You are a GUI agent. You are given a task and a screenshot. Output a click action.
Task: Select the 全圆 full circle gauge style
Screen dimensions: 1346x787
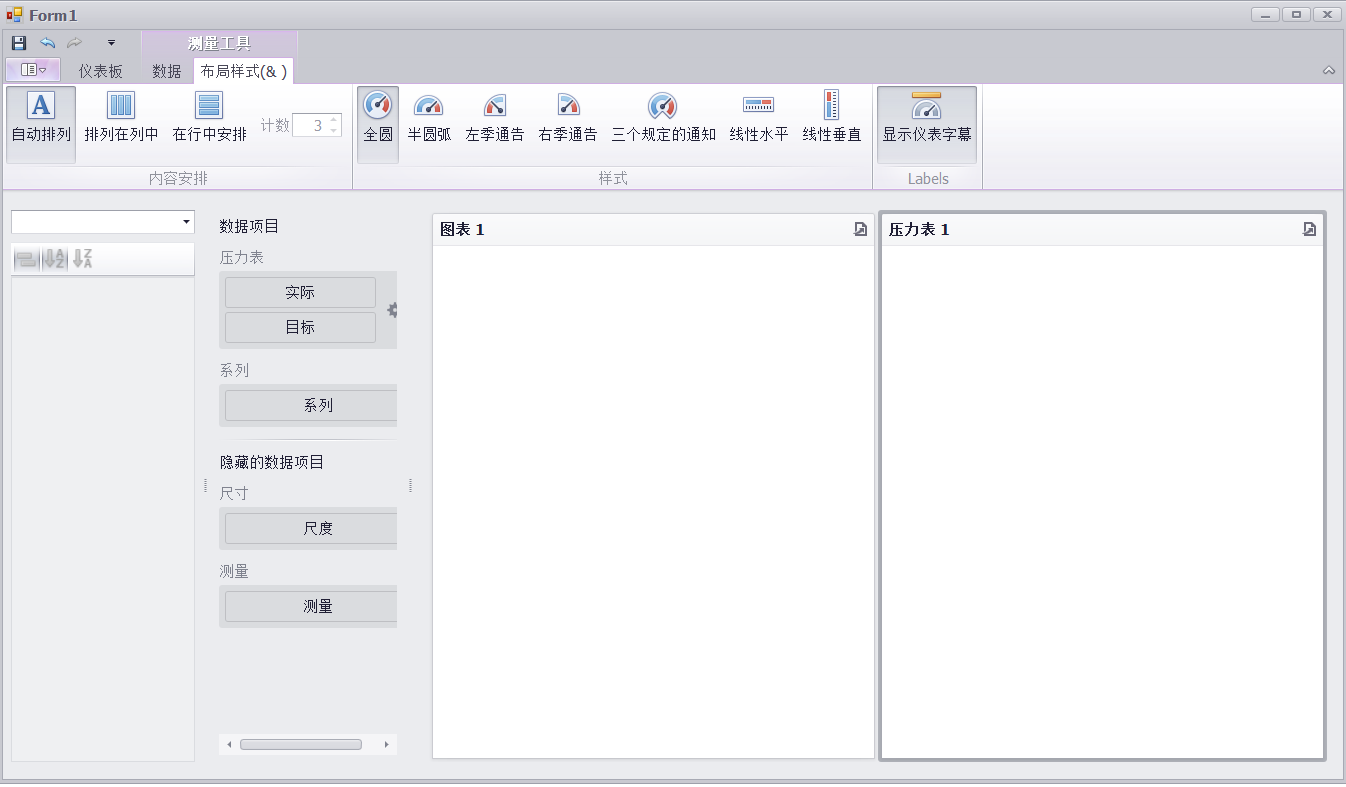pyautogui.click(x=378, y=119)
